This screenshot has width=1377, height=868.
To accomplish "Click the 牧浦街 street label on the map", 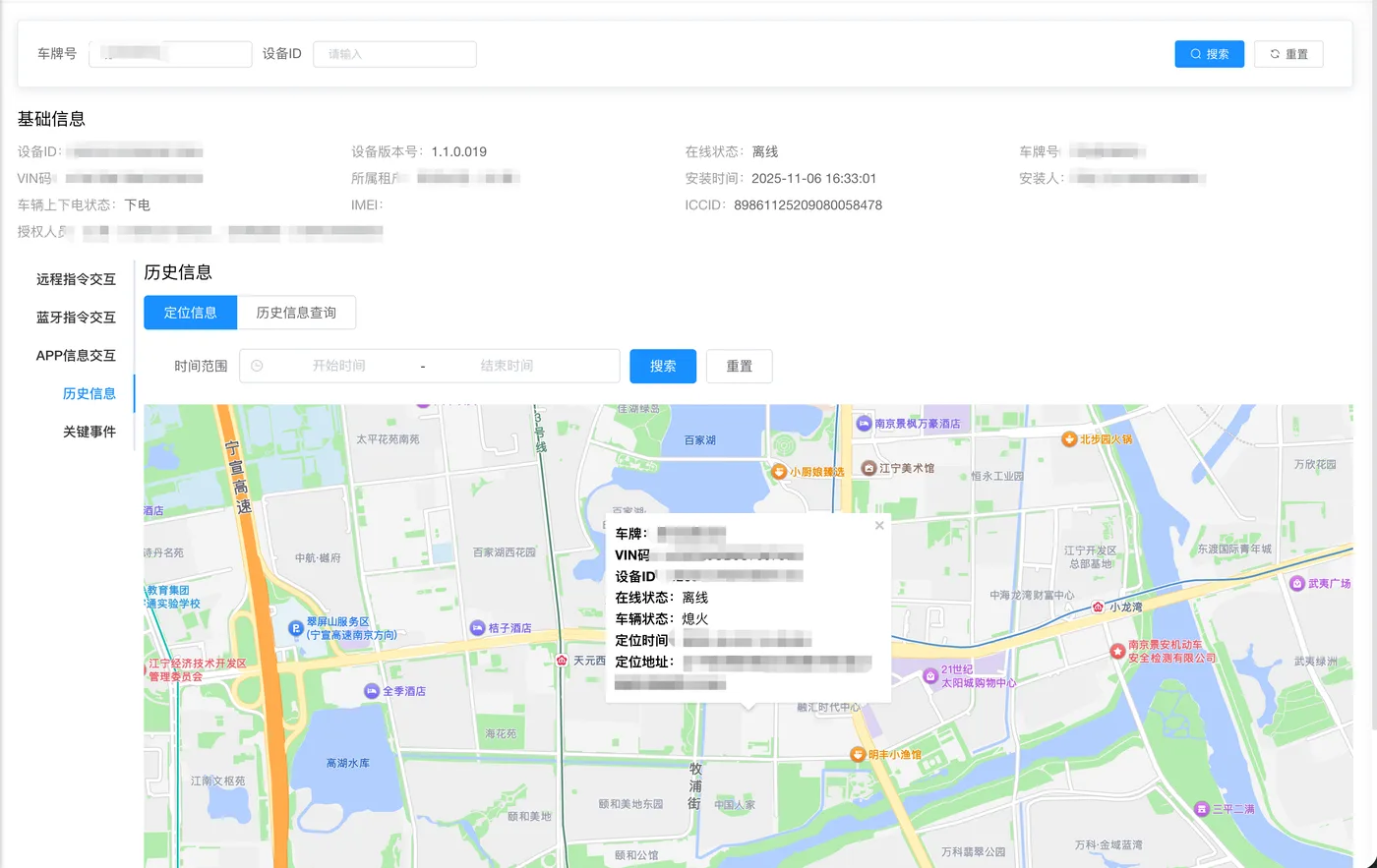I will click(x=695, y=786).
